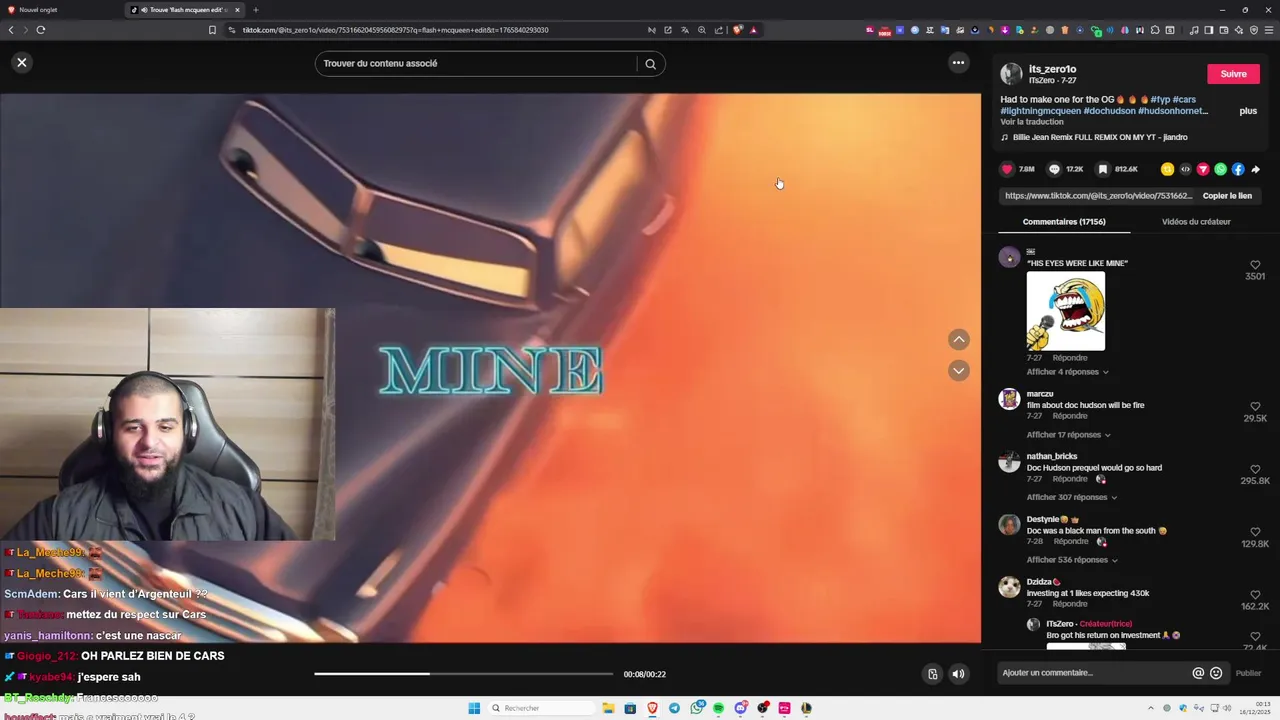Focus 'Ajouter un commentaire' field

click(1093, 673)
